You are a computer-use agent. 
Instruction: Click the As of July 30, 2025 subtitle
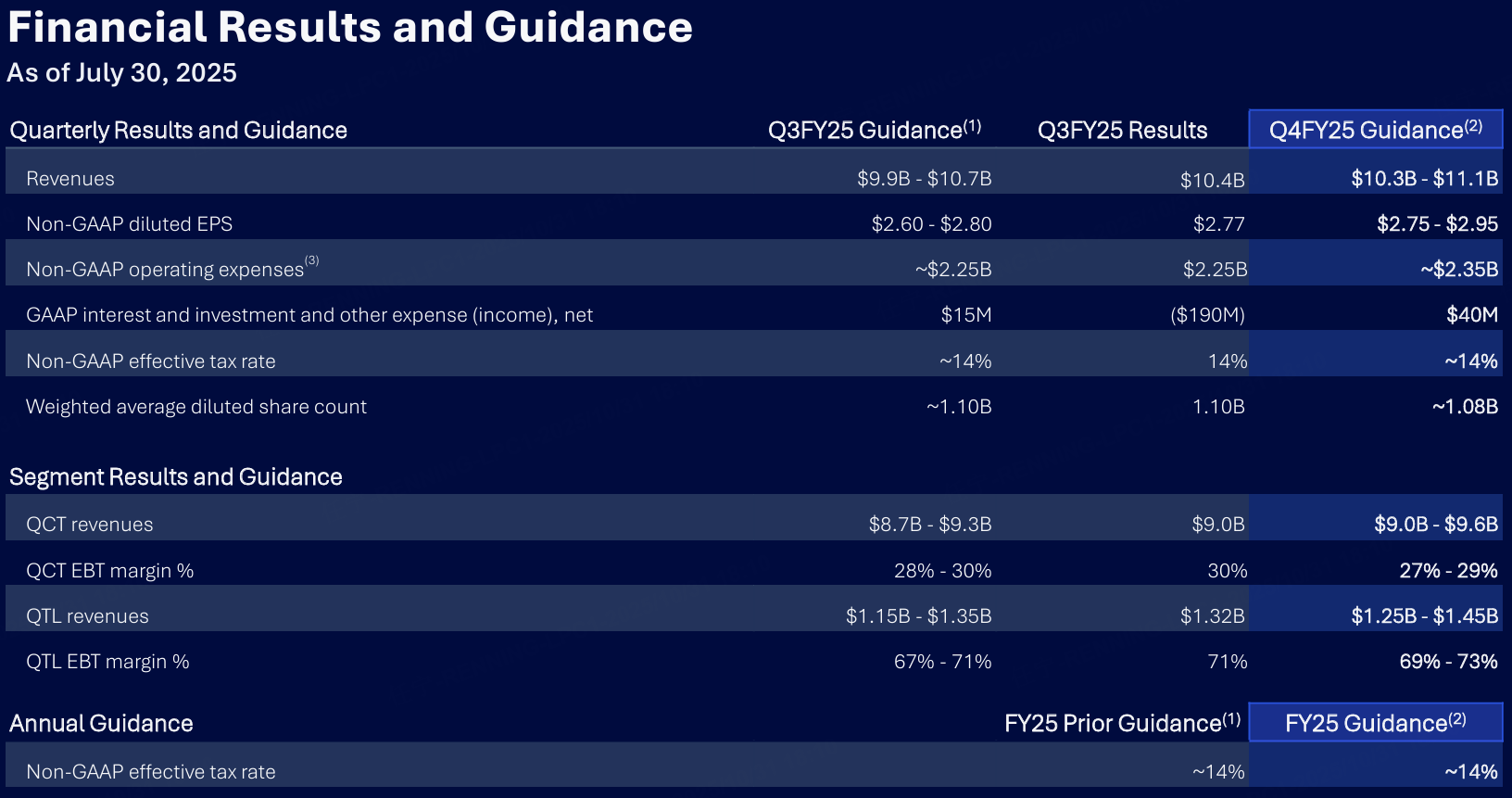coord(121,73)
